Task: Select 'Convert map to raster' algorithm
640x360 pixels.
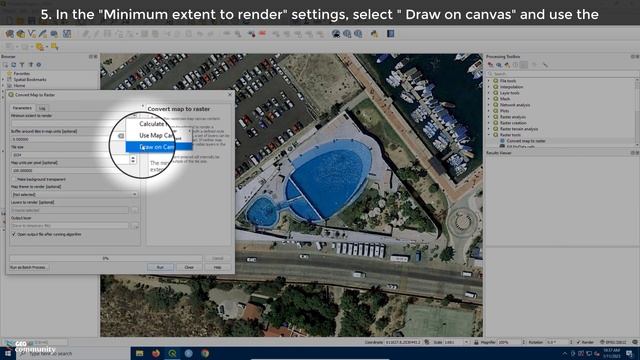Action: point(526,141)
